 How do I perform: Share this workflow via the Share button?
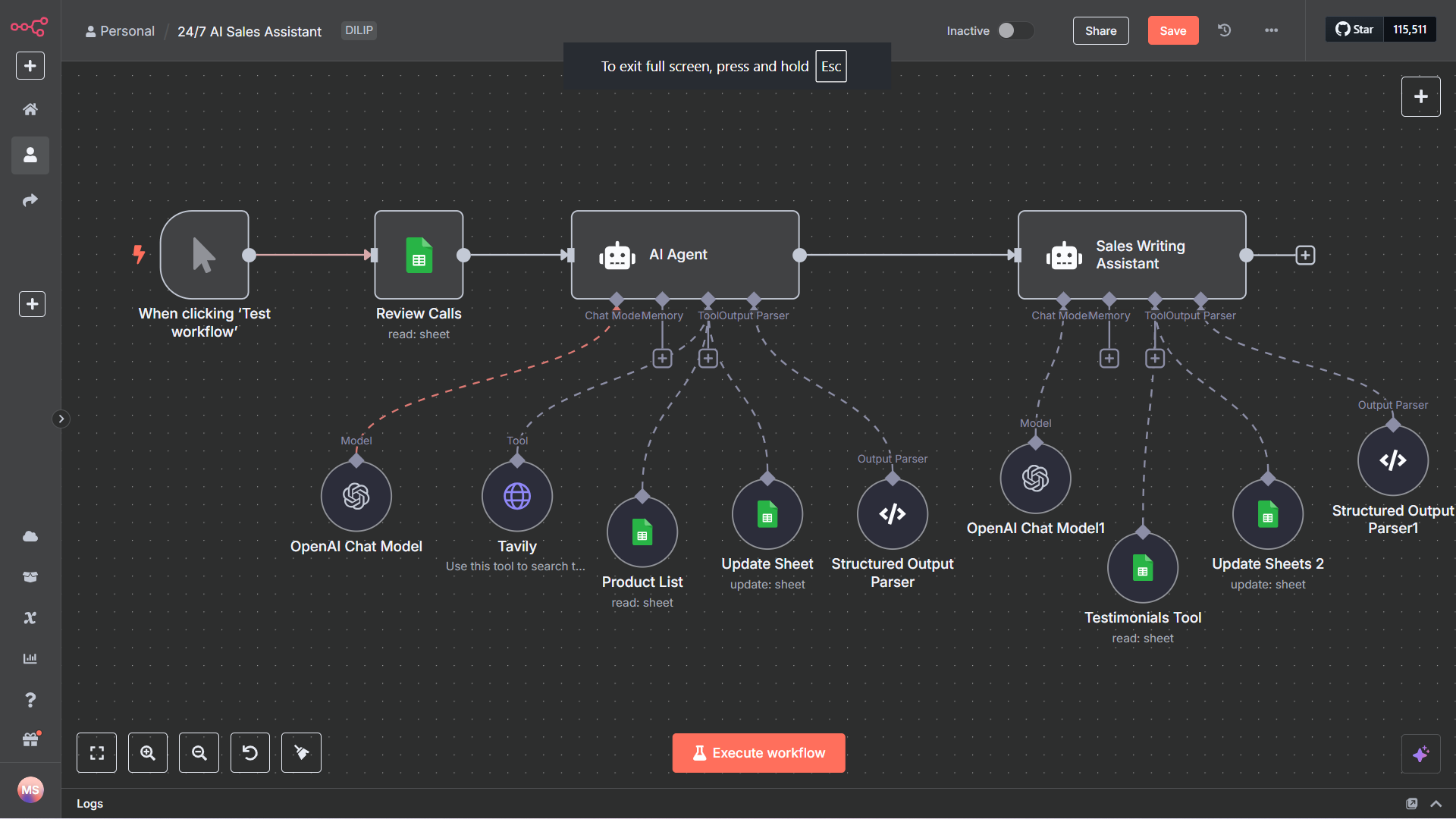tap(1100, 30)
